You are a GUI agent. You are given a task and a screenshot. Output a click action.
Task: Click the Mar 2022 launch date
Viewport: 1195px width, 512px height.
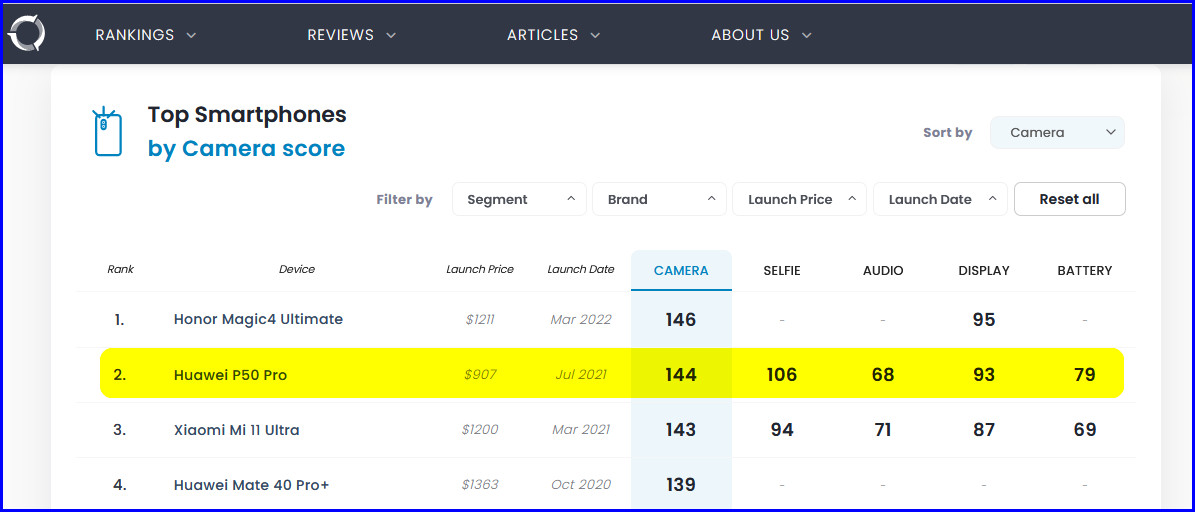(x=581, y=320)
